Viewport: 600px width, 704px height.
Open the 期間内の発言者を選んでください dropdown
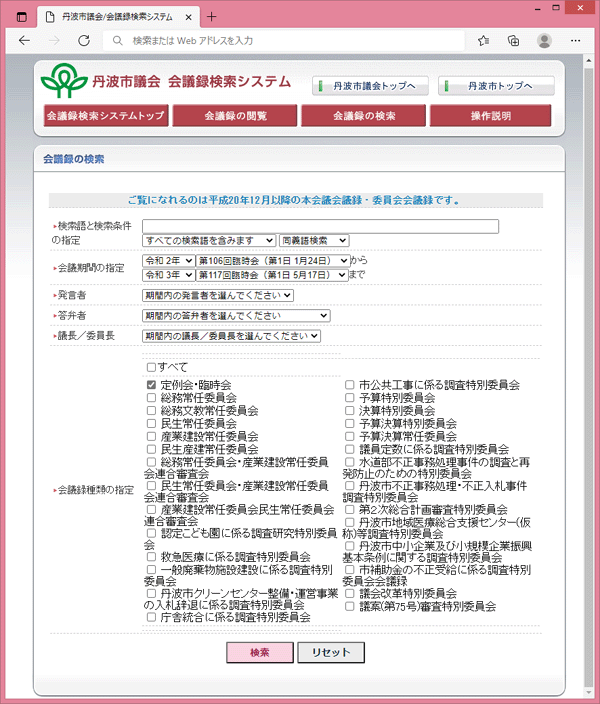point(218,295)
